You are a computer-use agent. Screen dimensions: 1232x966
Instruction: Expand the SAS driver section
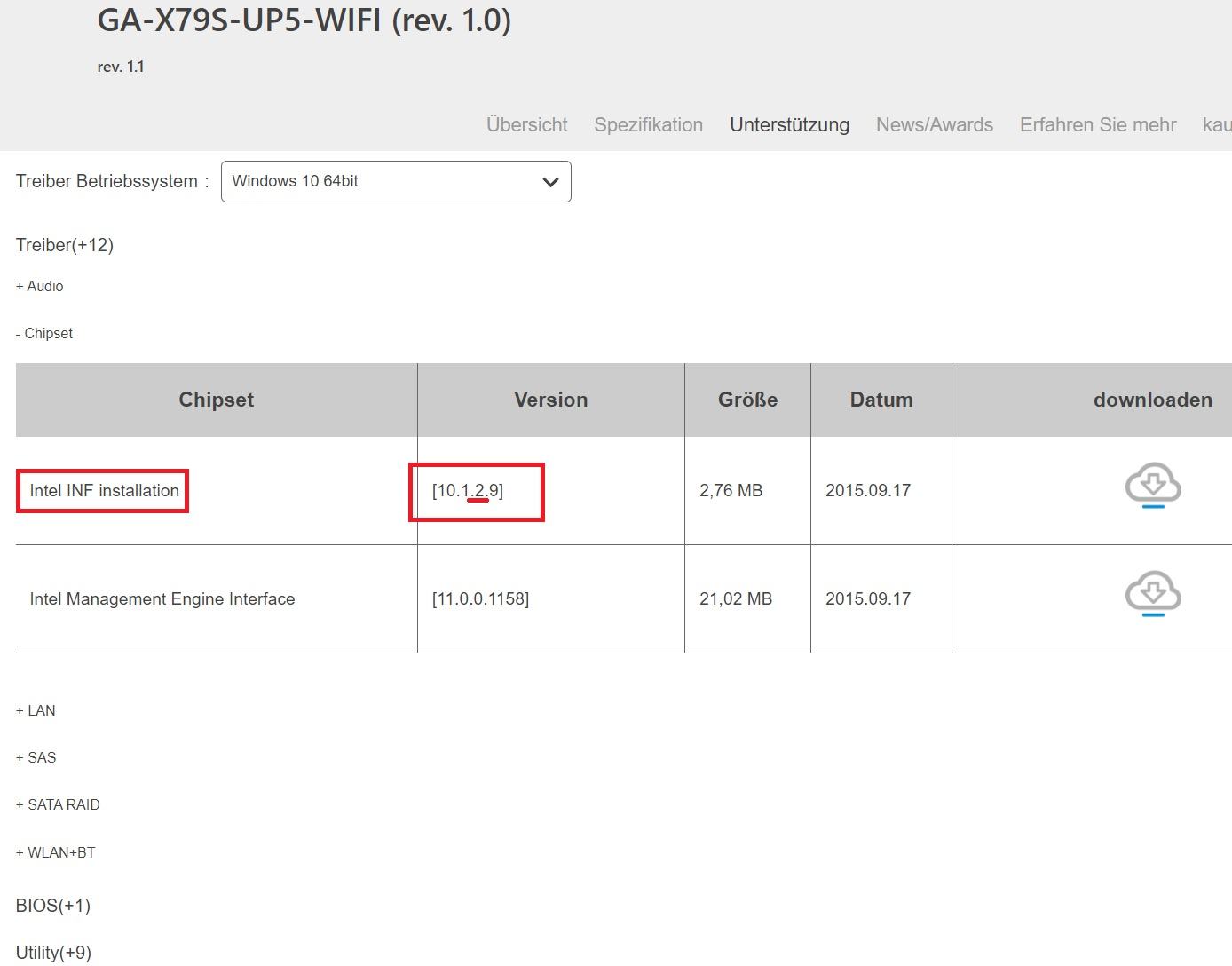pos(36,757)
